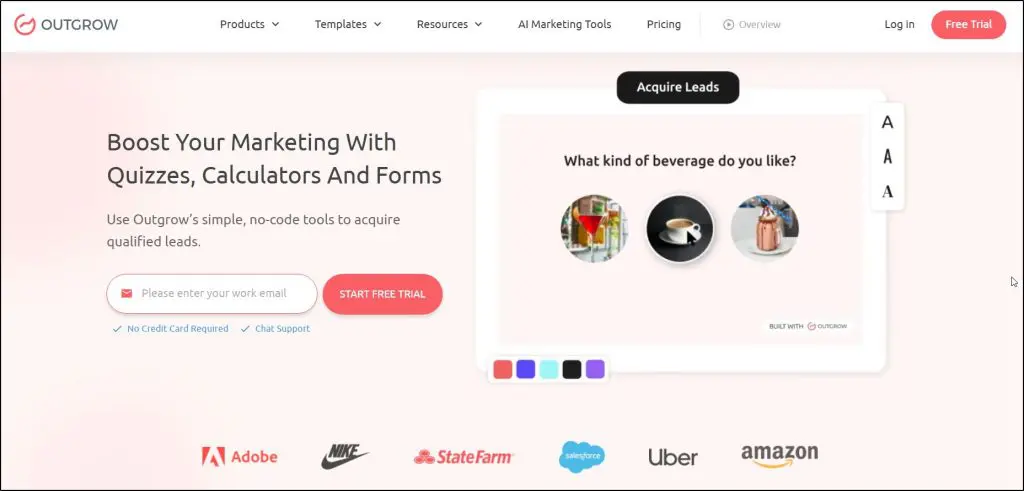Pick the purple color swatch
Image resolution: width=1024 pixels, height=491 pixels.
[595, 369]
